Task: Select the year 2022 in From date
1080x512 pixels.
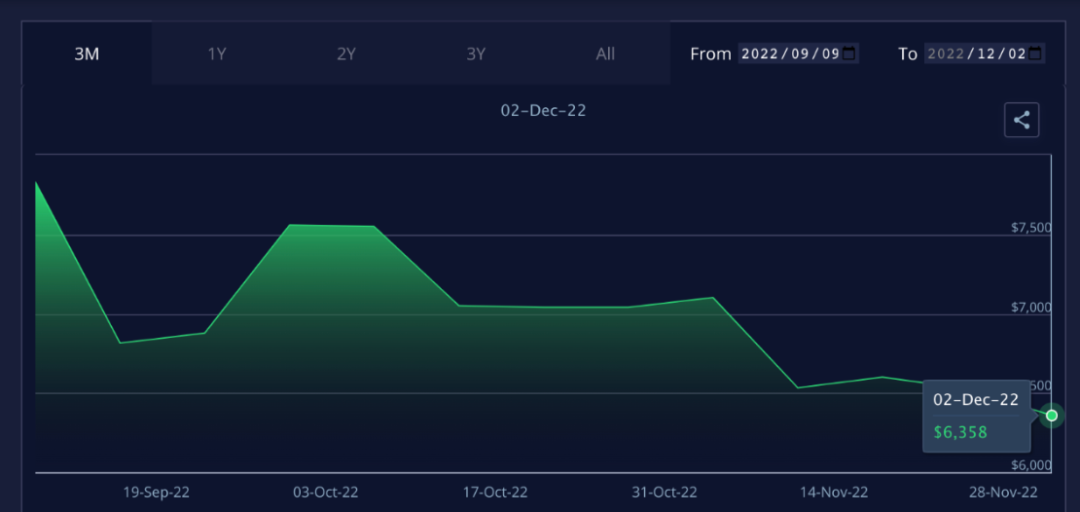Action: [x=760, y=54]
